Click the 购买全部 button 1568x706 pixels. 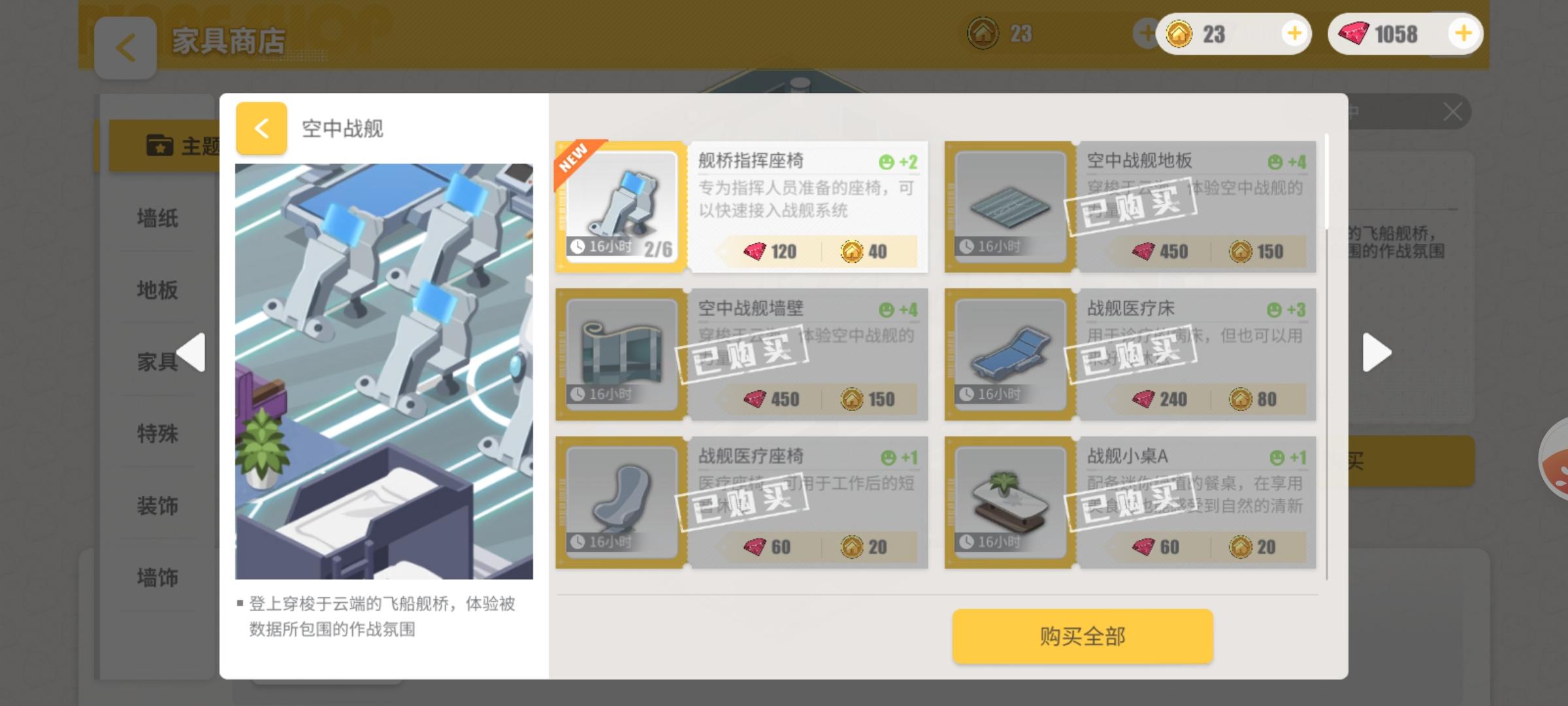1083,637
